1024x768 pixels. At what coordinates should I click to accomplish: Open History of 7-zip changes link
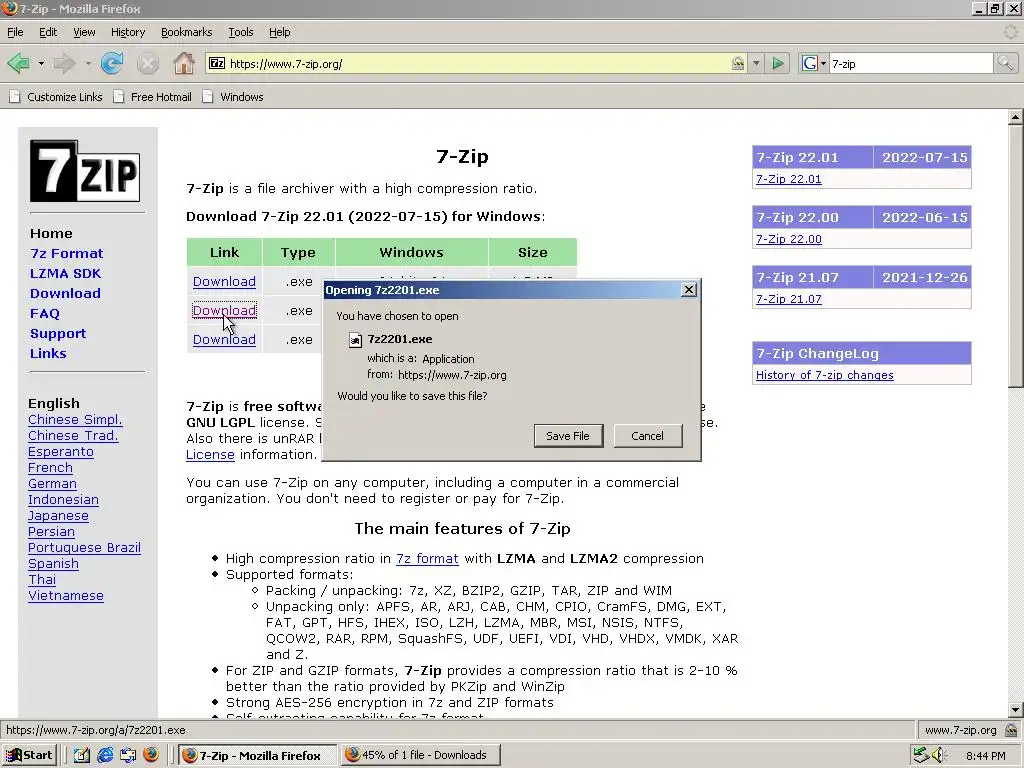[x=825, y=375]
